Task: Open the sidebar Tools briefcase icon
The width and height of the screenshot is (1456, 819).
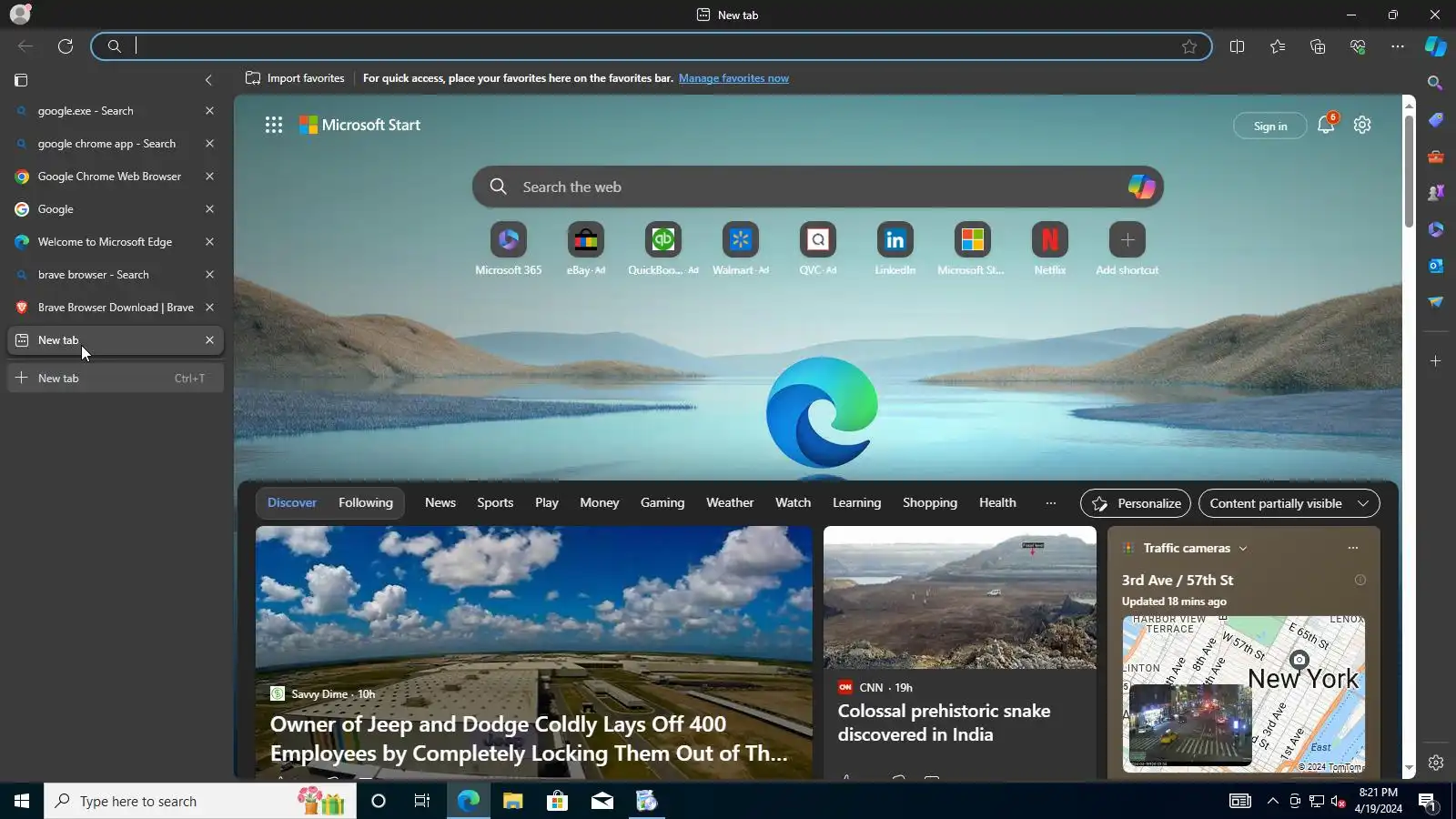Action: tap(1435, 157)
